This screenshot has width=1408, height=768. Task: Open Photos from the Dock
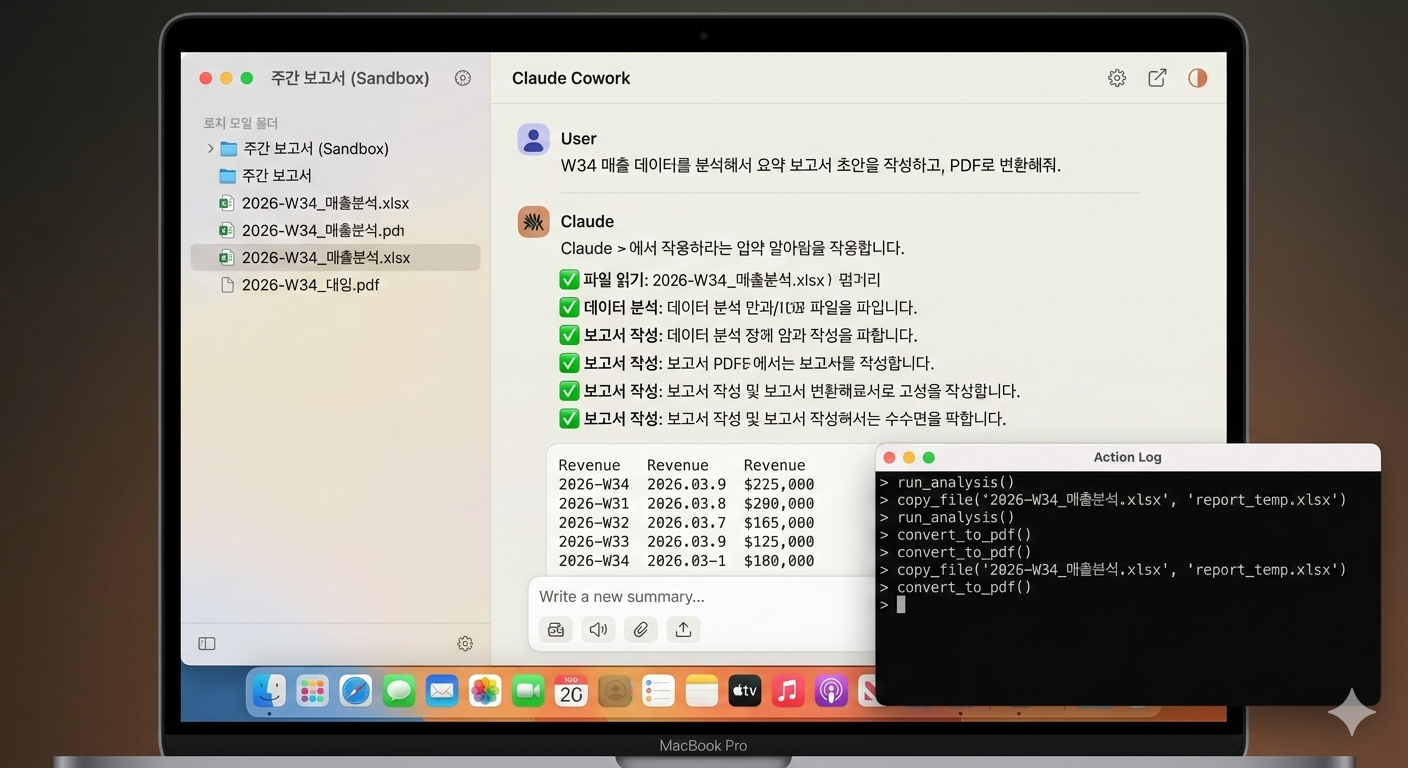tap(485, 691)
